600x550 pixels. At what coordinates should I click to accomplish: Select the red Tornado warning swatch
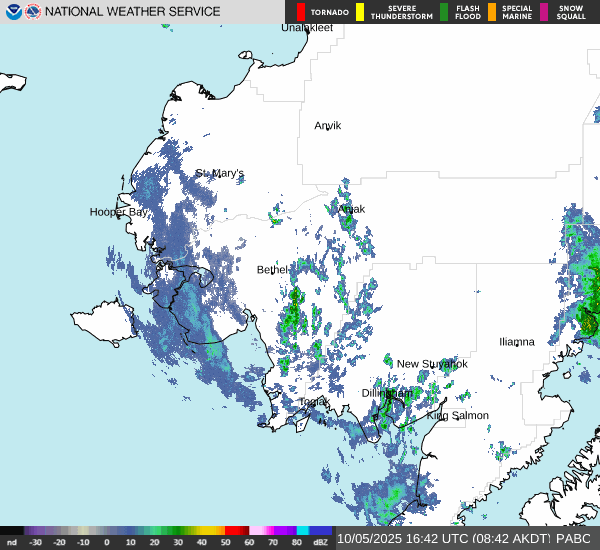pyautogui.click(x=300, y=12)
